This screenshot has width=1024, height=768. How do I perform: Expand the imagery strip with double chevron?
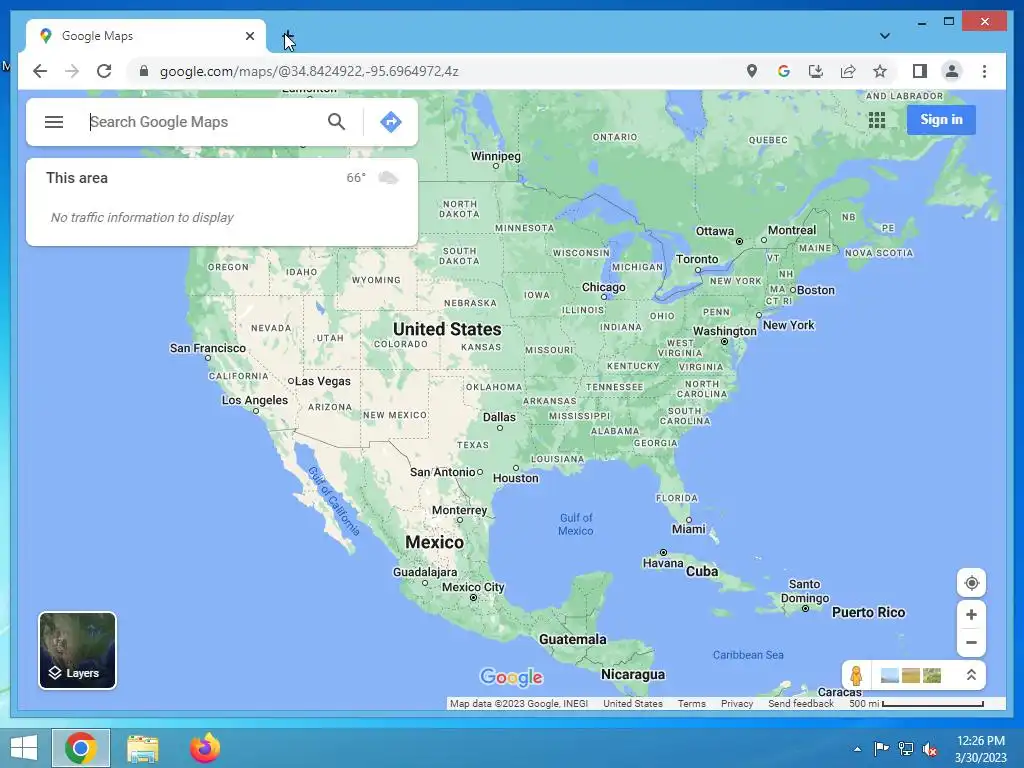point(971,675)
